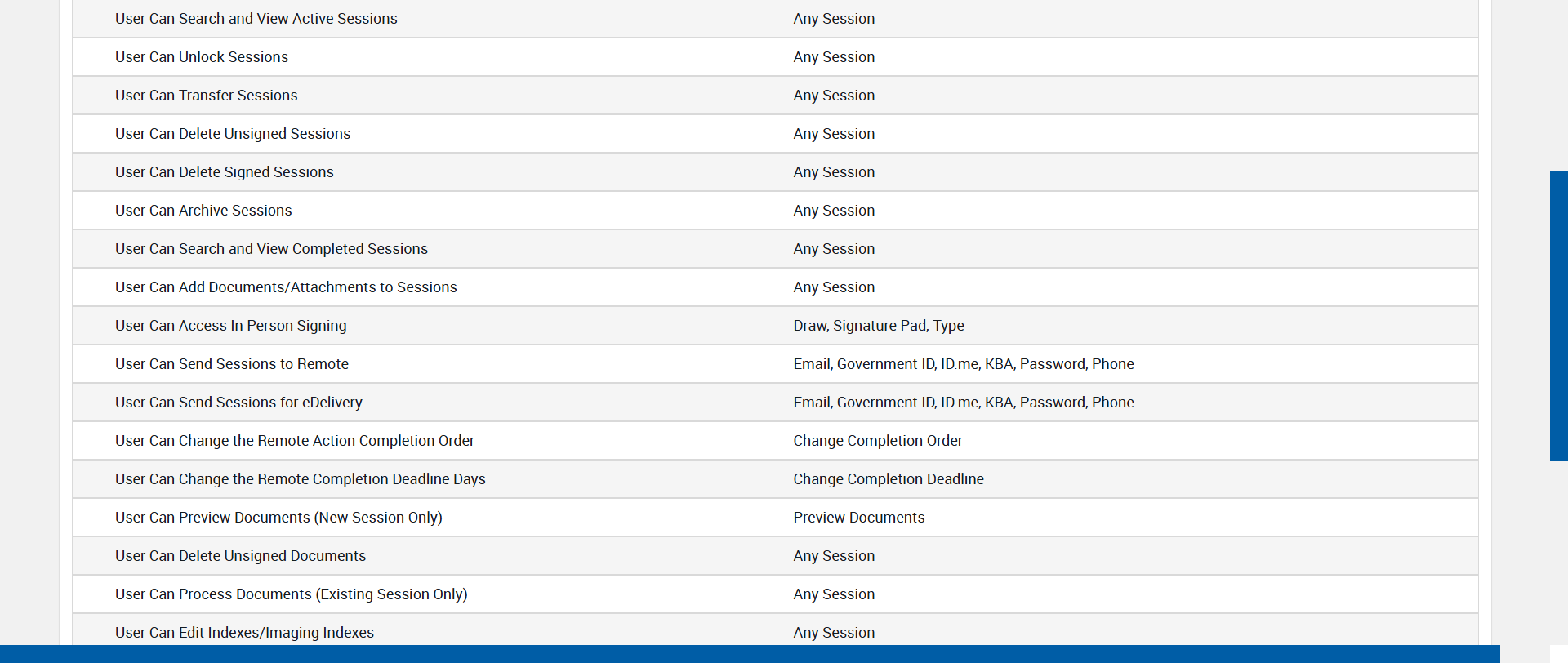Screen dimensions: 1568x663
Task: Click the vertical scrollbar thumb on the right
Action: click(1558, 315)
